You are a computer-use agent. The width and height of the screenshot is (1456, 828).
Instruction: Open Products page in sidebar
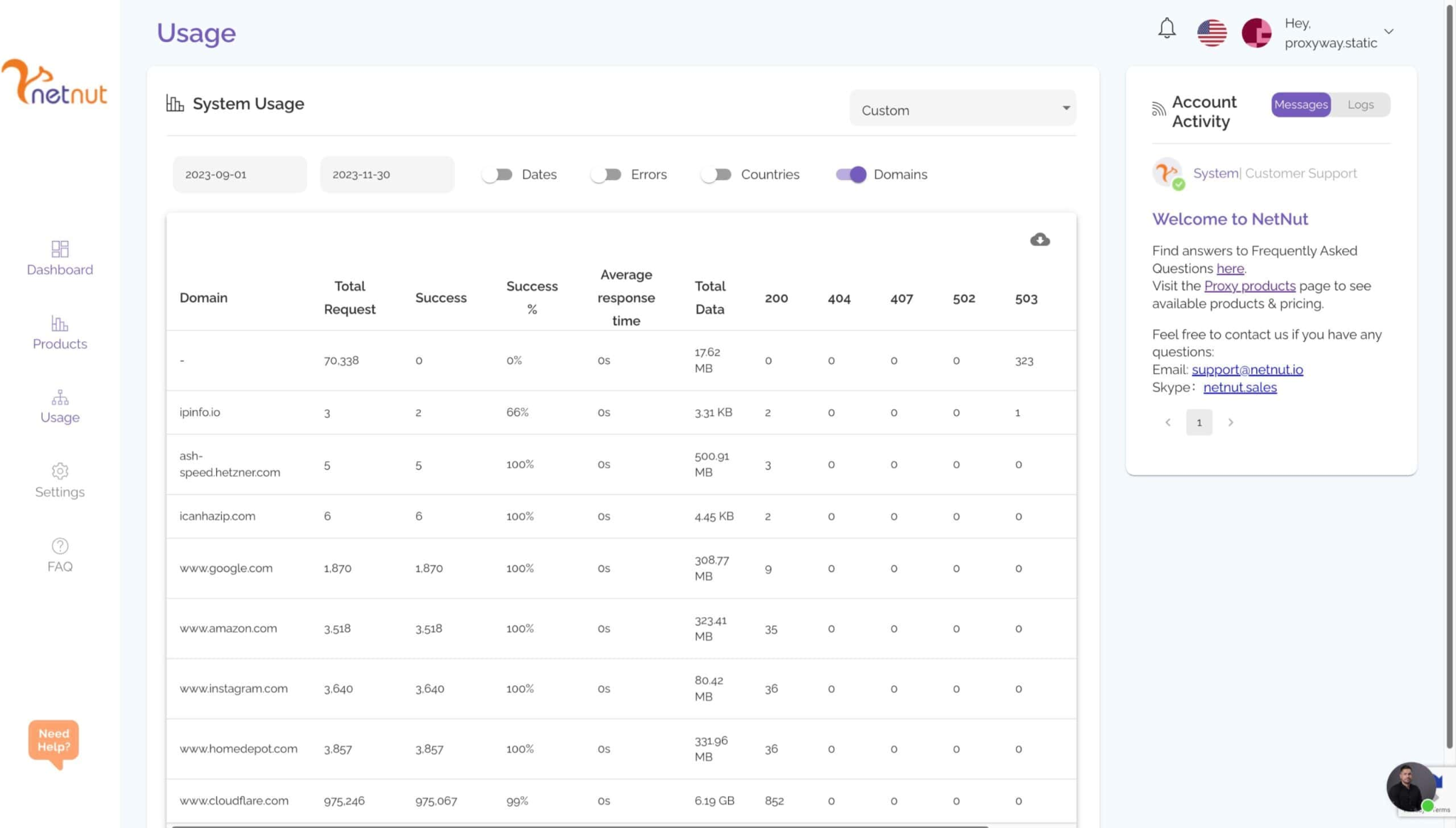coord(60,333)
